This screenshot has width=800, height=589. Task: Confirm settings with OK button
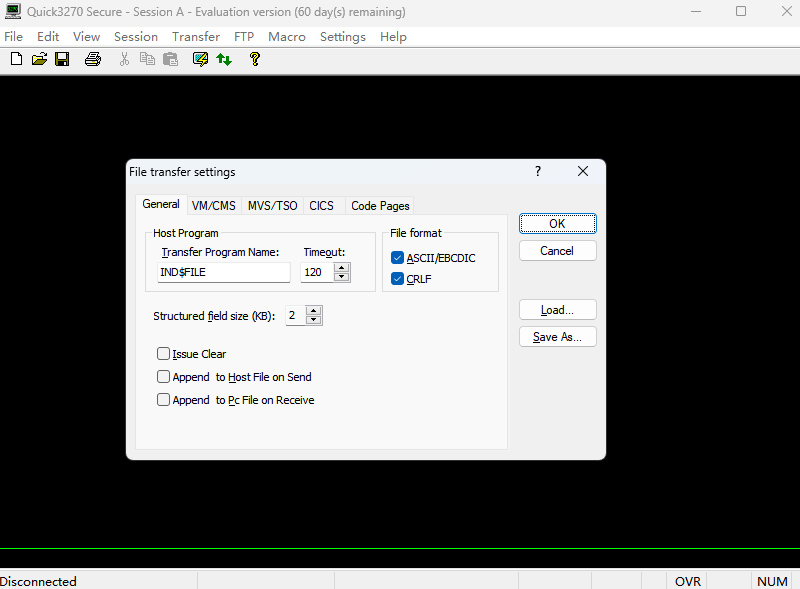558,224
